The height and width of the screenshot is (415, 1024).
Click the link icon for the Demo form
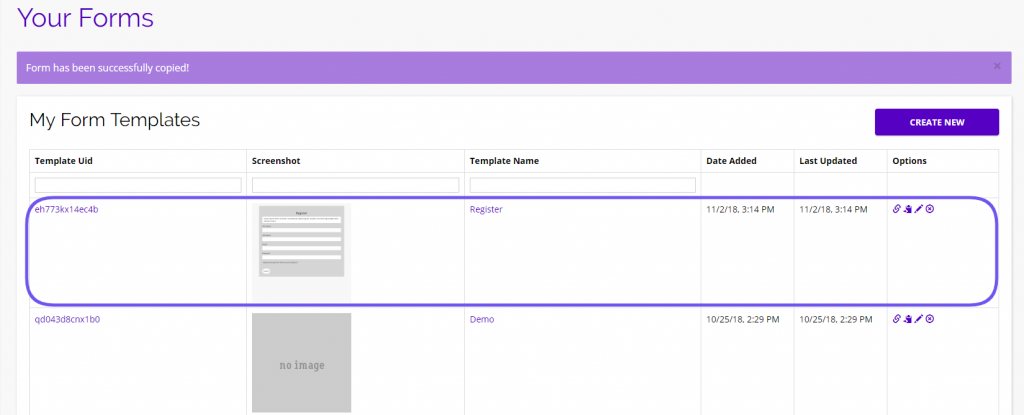tap(897, 319)
